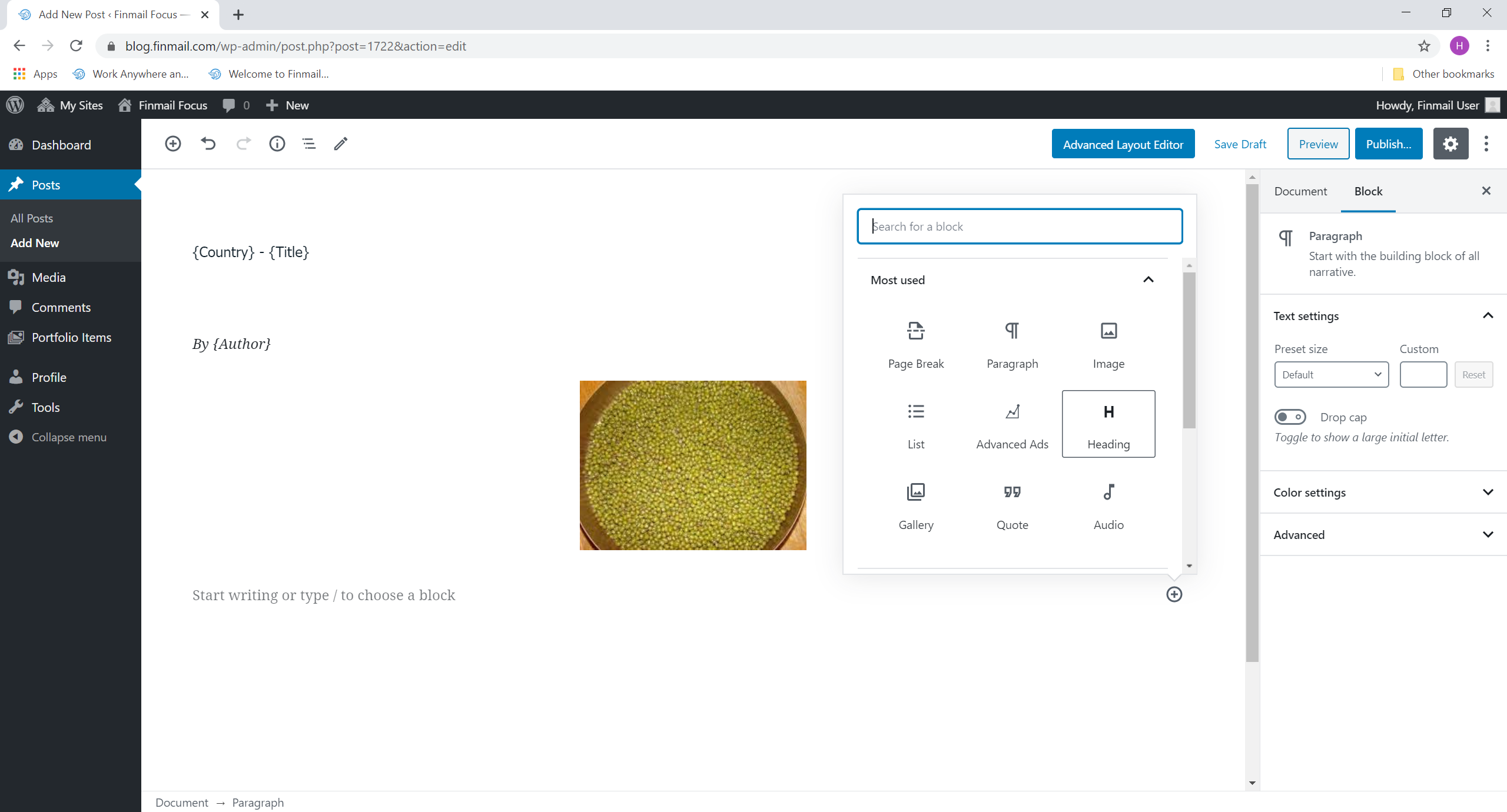Bookmark this page with the star icon

tap(1424, 46)
